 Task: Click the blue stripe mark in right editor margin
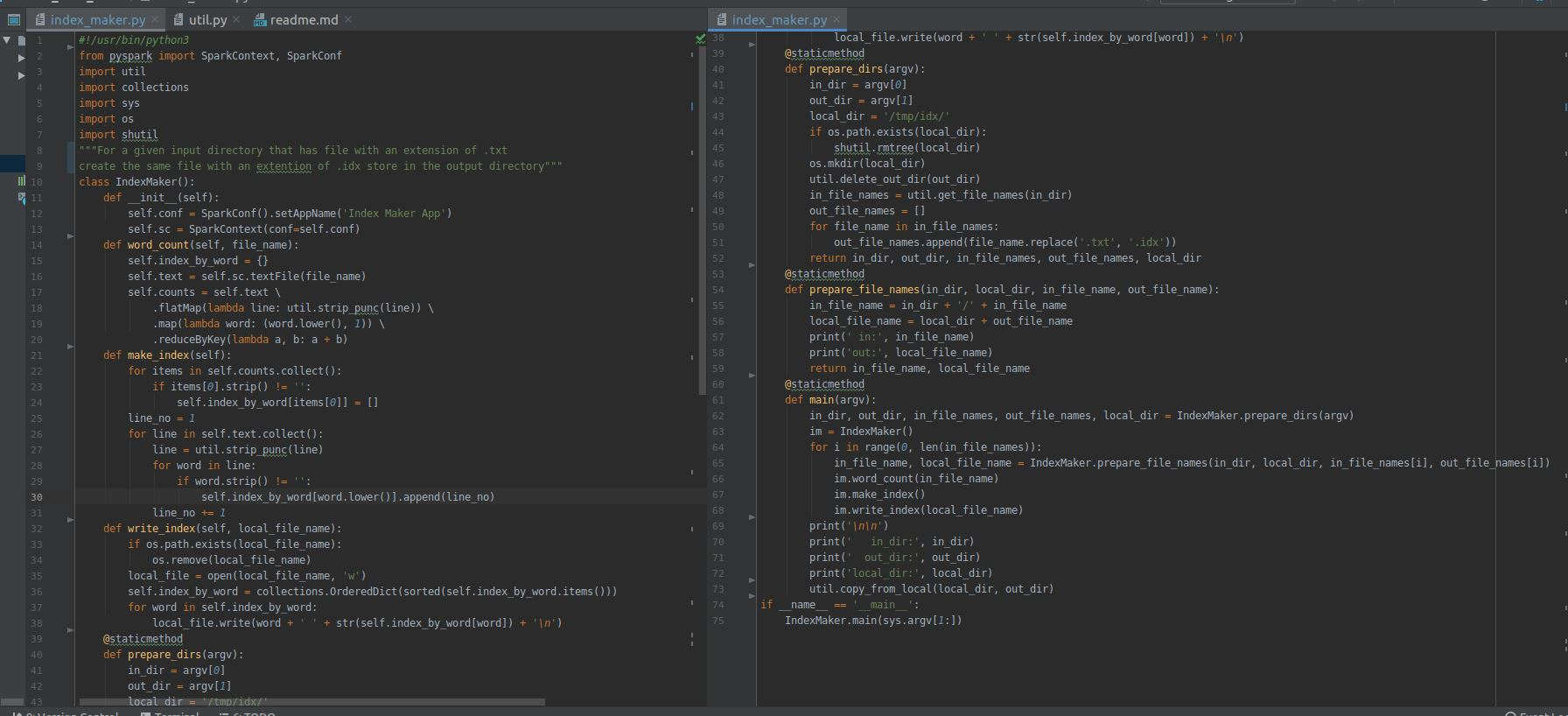(x=1564, y=108)
